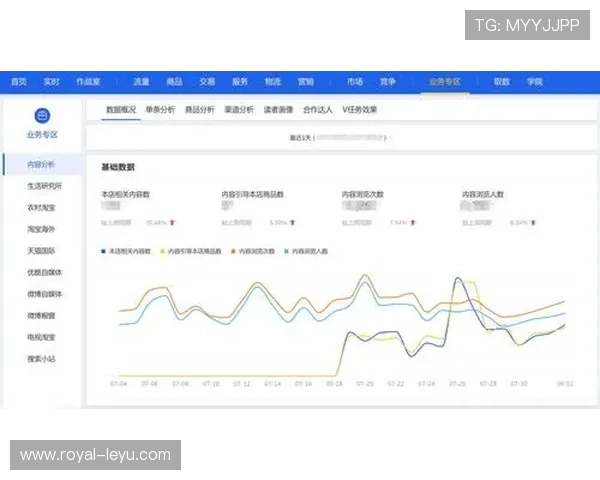Switch to the 数据概况 tab

pos(121,110)
